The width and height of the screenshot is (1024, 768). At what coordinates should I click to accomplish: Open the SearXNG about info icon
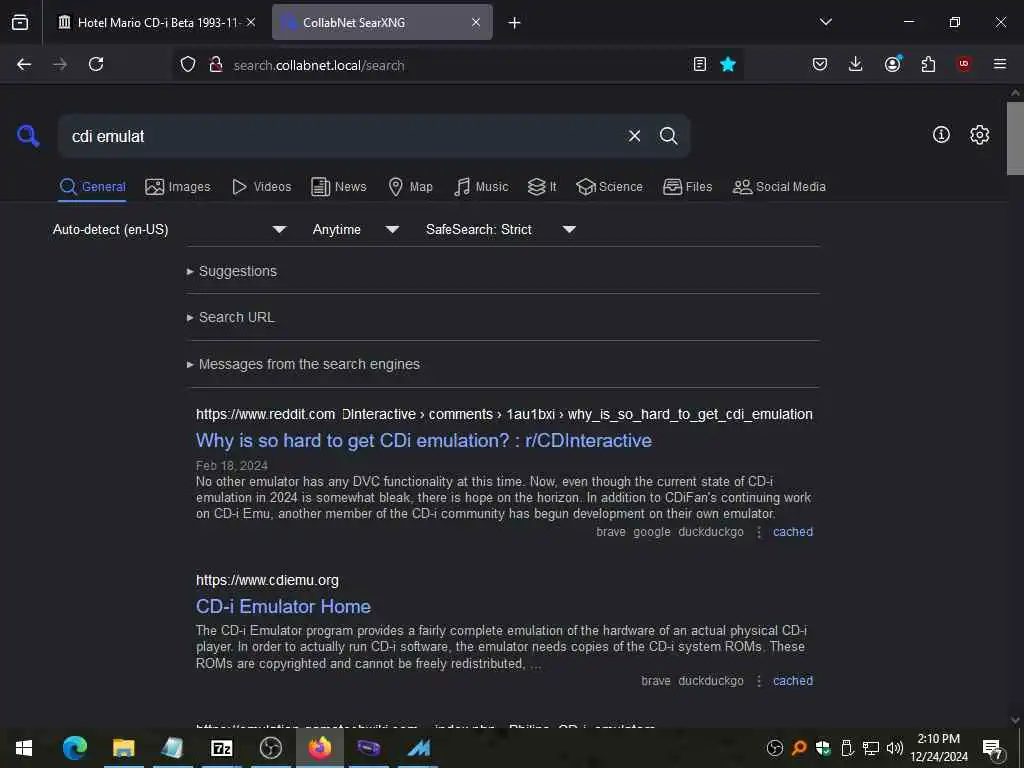[941, 135]
